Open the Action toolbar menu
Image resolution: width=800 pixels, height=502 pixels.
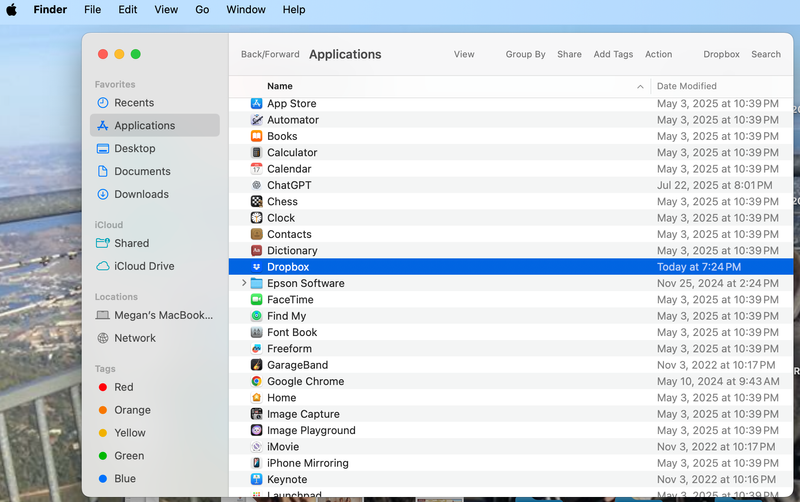(658, 54)
